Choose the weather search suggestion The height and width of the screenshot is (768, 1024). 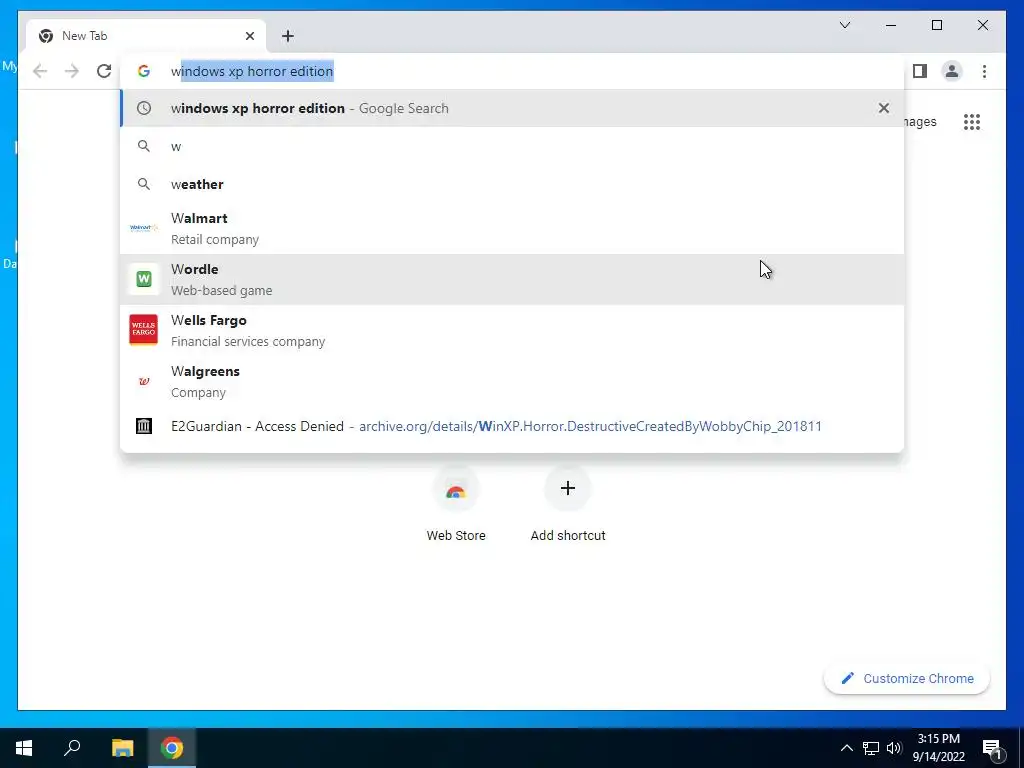(x=512, y=184)
